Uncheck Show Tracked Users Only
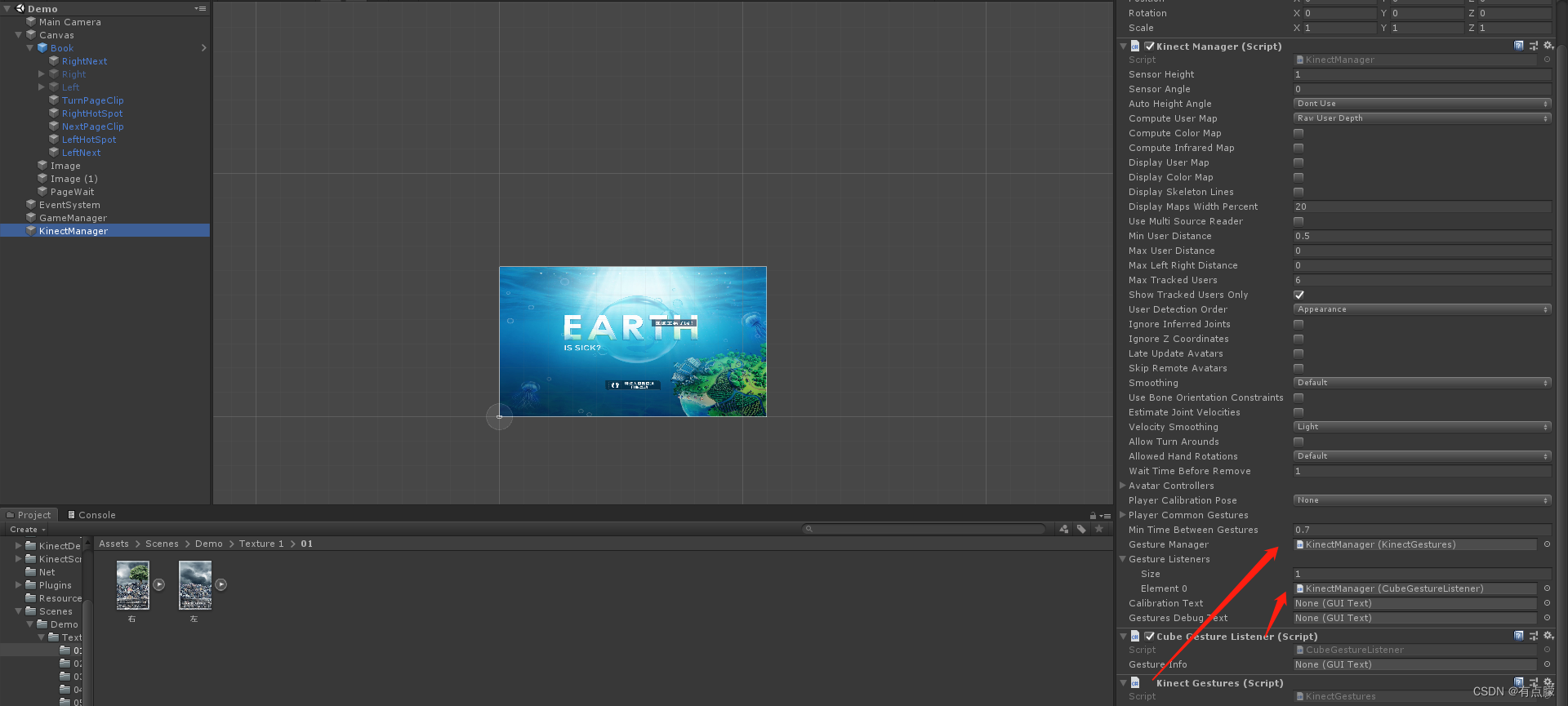The image size is (1568, 706). [1298, 295]
